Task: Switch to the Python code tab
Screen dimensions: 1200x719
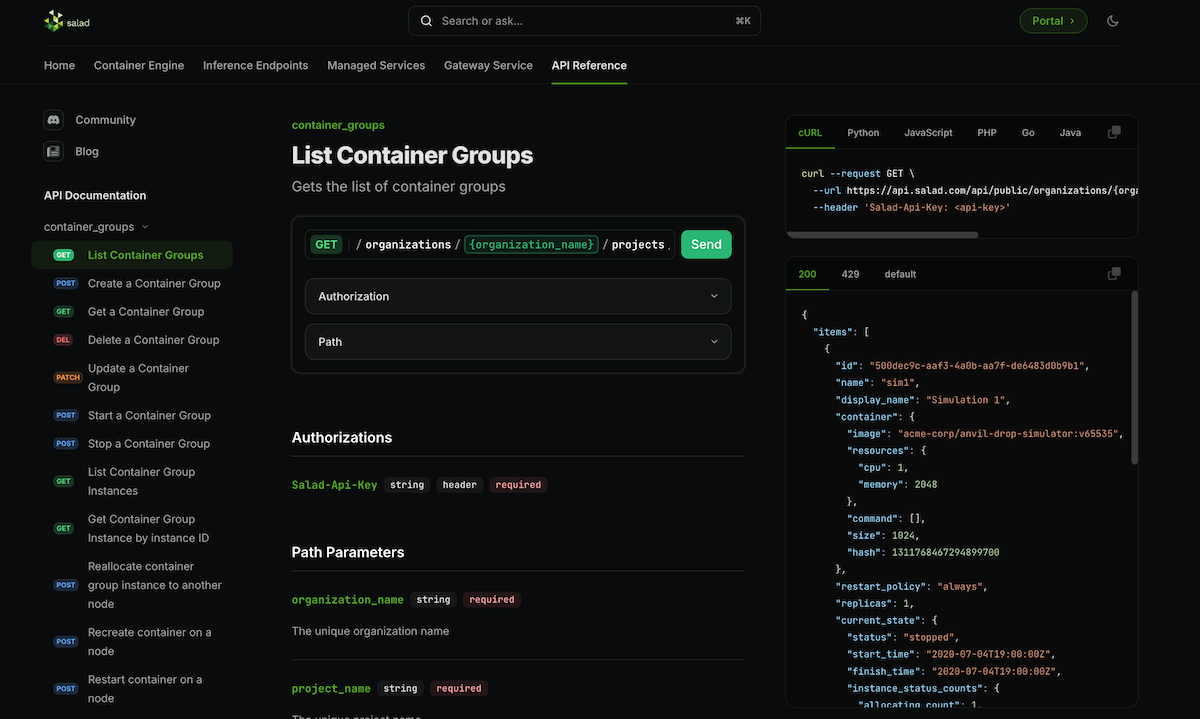Action: click(863, 133)
